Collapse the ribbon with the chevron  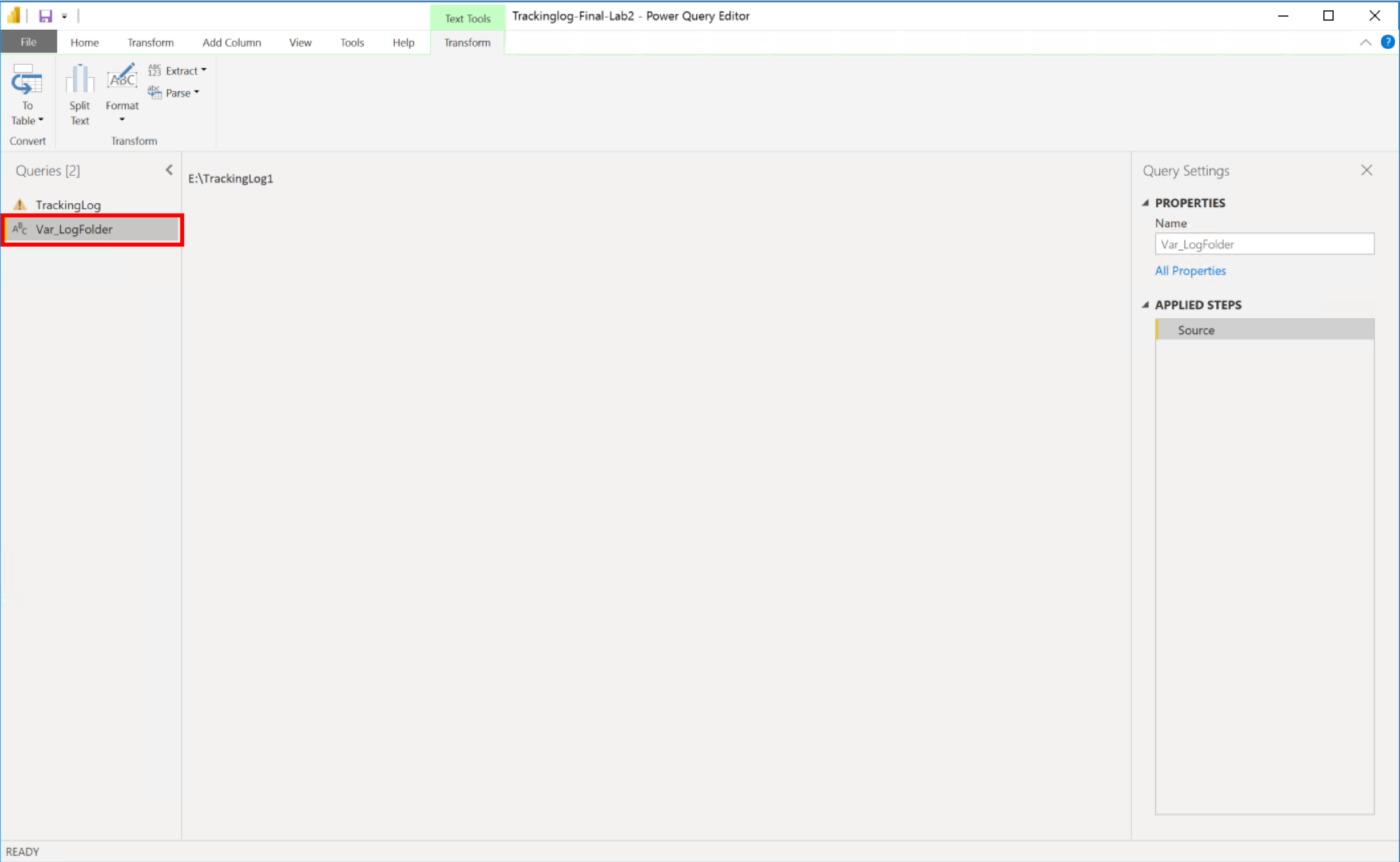click(x=1365, y=42)
